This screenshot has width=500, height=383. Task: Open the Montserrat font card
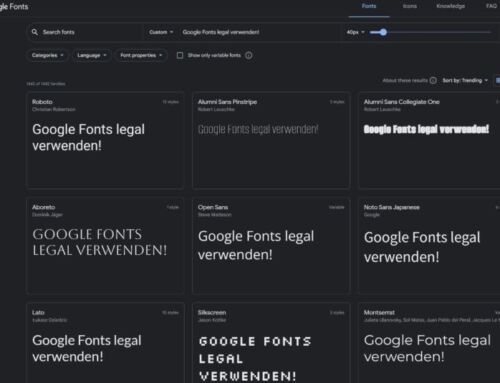coord(429,343)
